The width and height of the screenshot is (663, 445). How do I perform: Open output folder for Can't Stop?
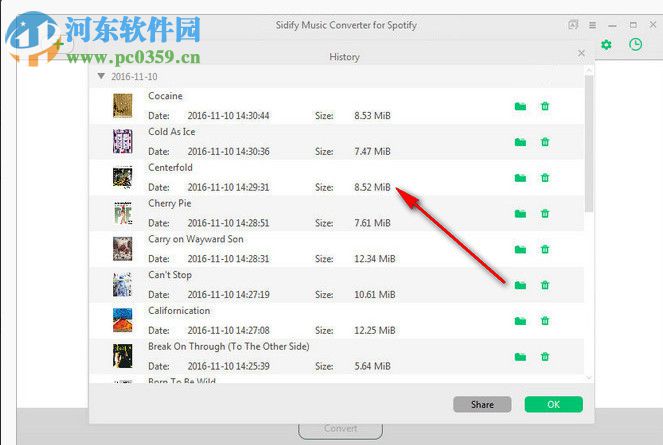(520, 285)
